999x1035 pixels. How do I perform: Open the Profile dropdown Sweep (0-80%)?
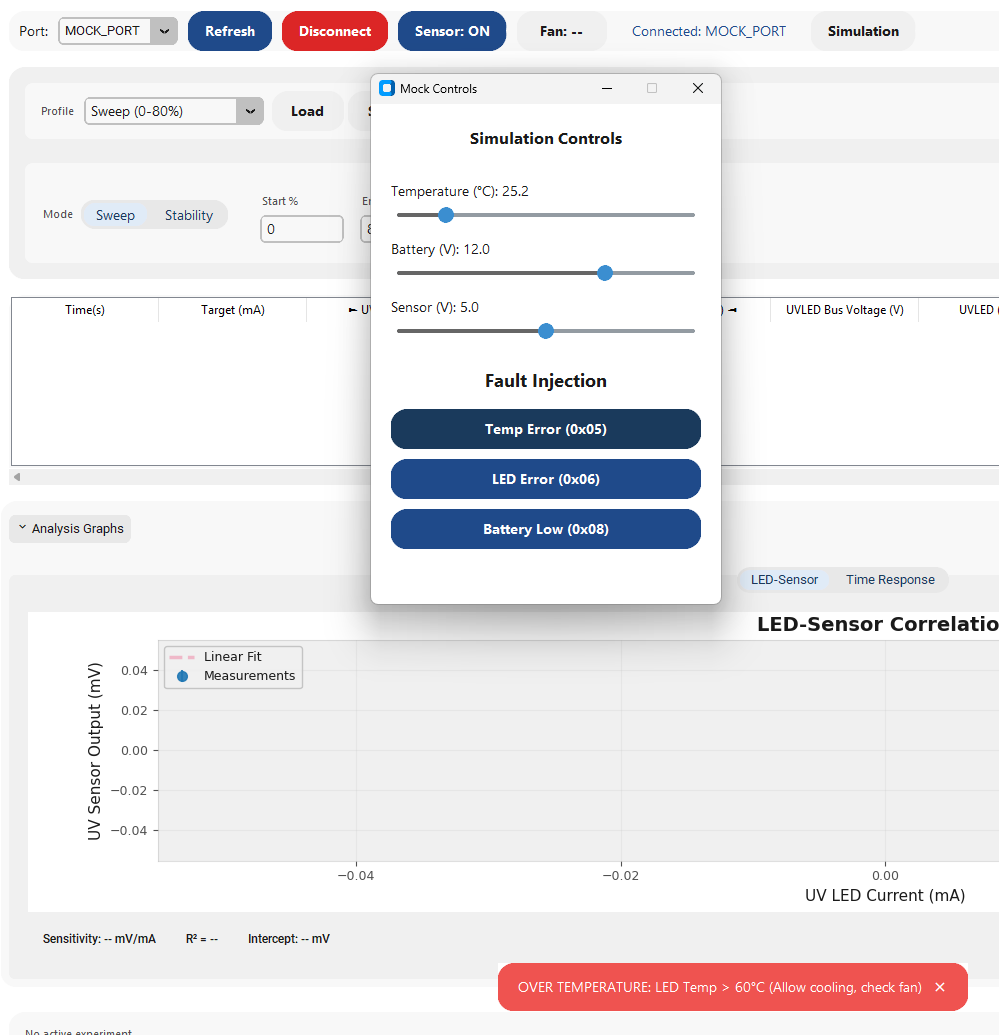point(174,111)
